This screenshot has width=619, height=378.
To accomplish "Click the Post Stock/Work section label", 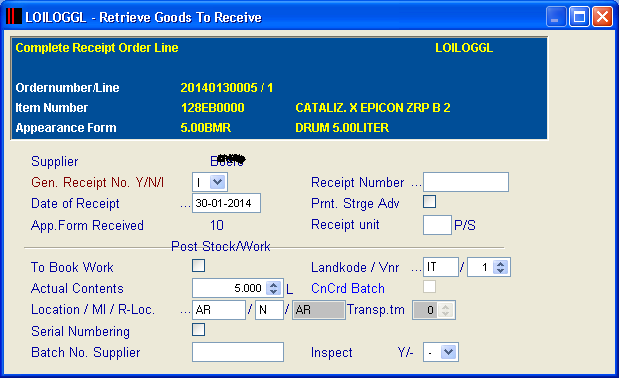I will (x=220, y=247).
